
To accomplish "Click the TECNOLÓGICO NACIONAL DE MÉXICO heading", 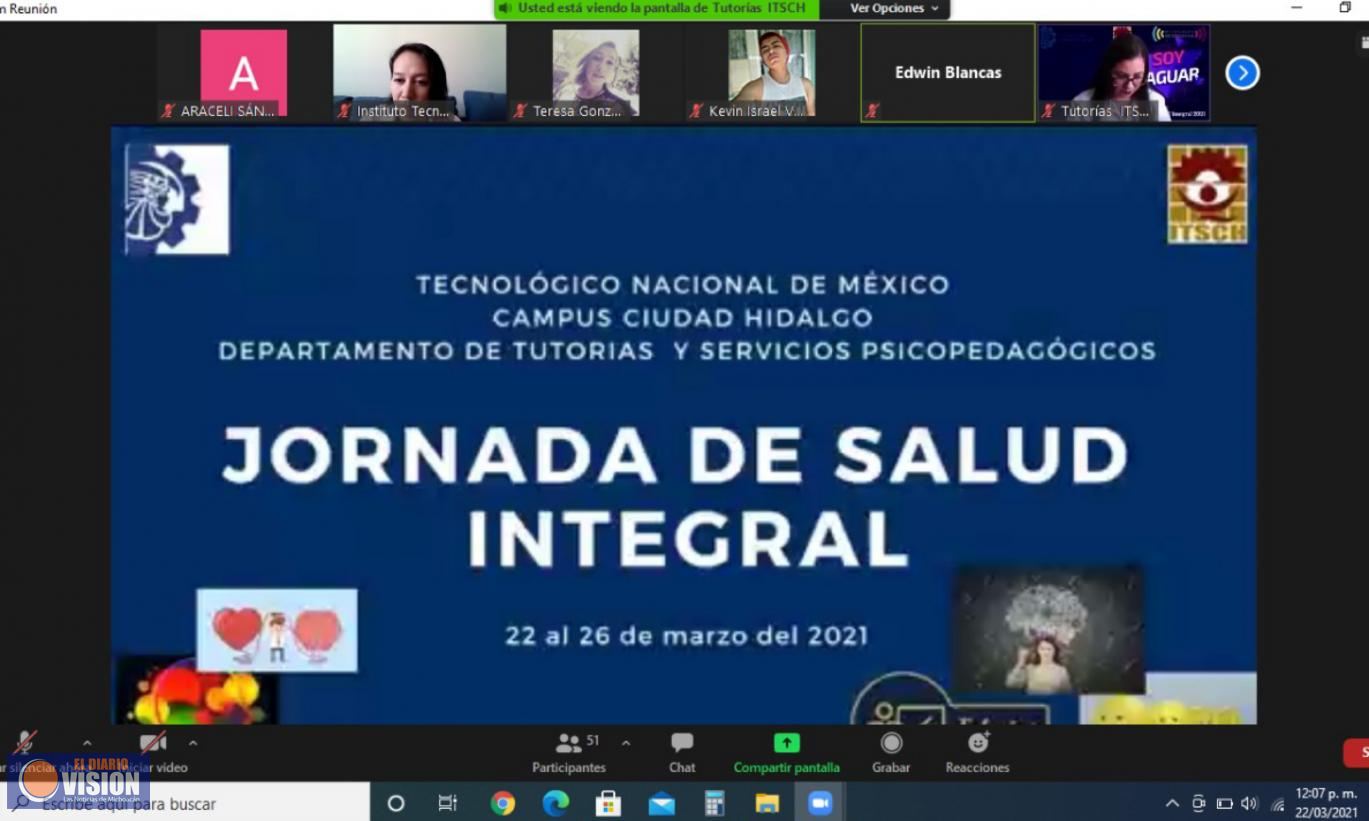I will (683, 285).
